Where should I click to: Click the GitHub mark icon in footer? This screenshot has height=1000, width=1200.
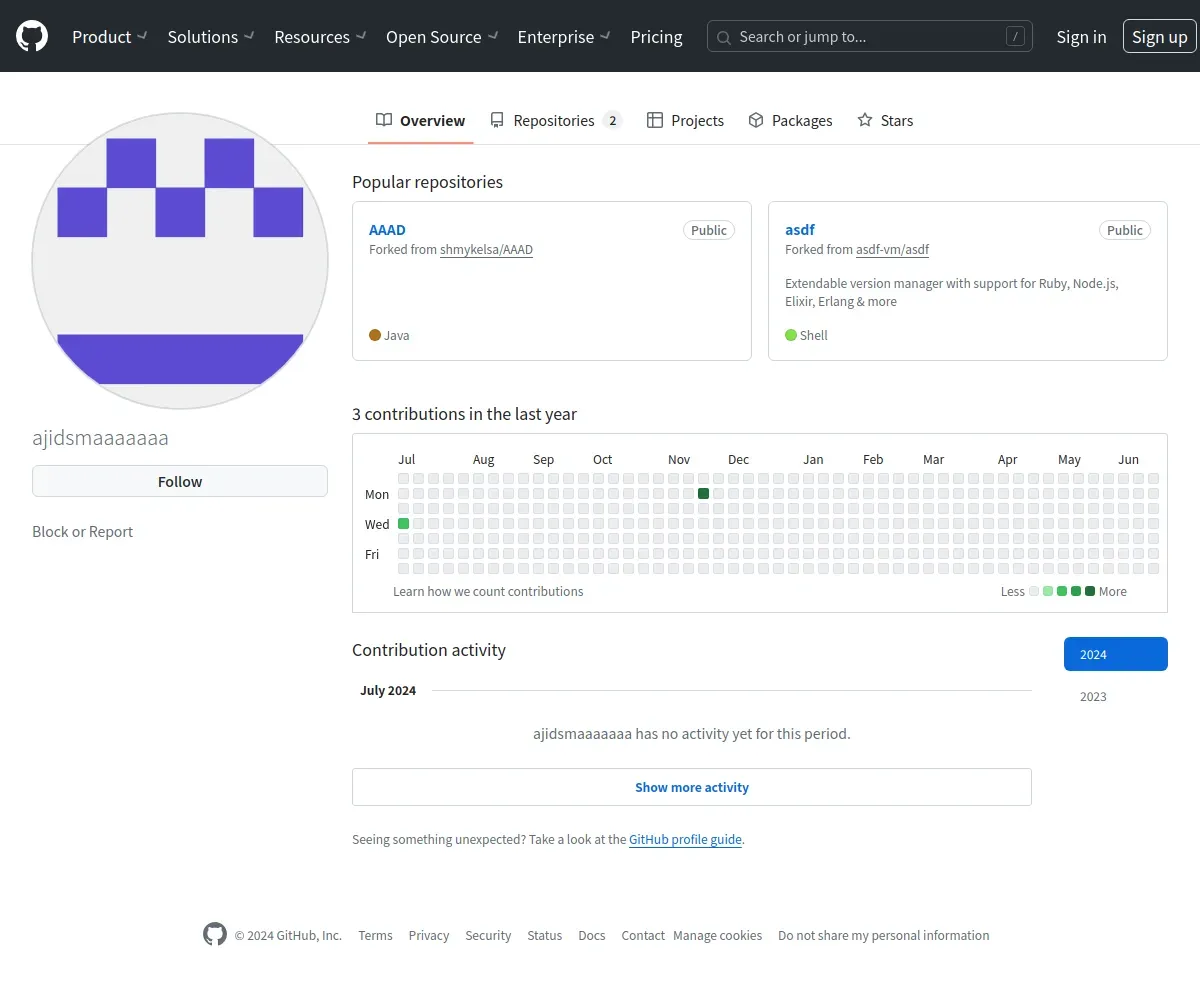pos(215,935)
